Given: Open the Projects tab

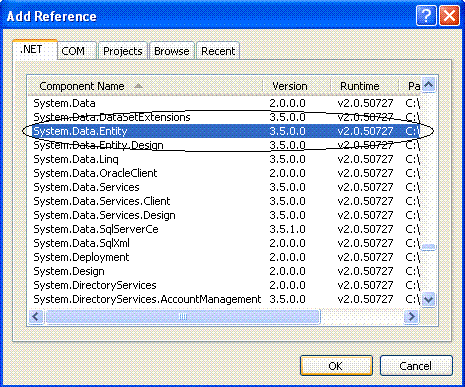Looking at the screenshot, I should click(x=123, y=51).
